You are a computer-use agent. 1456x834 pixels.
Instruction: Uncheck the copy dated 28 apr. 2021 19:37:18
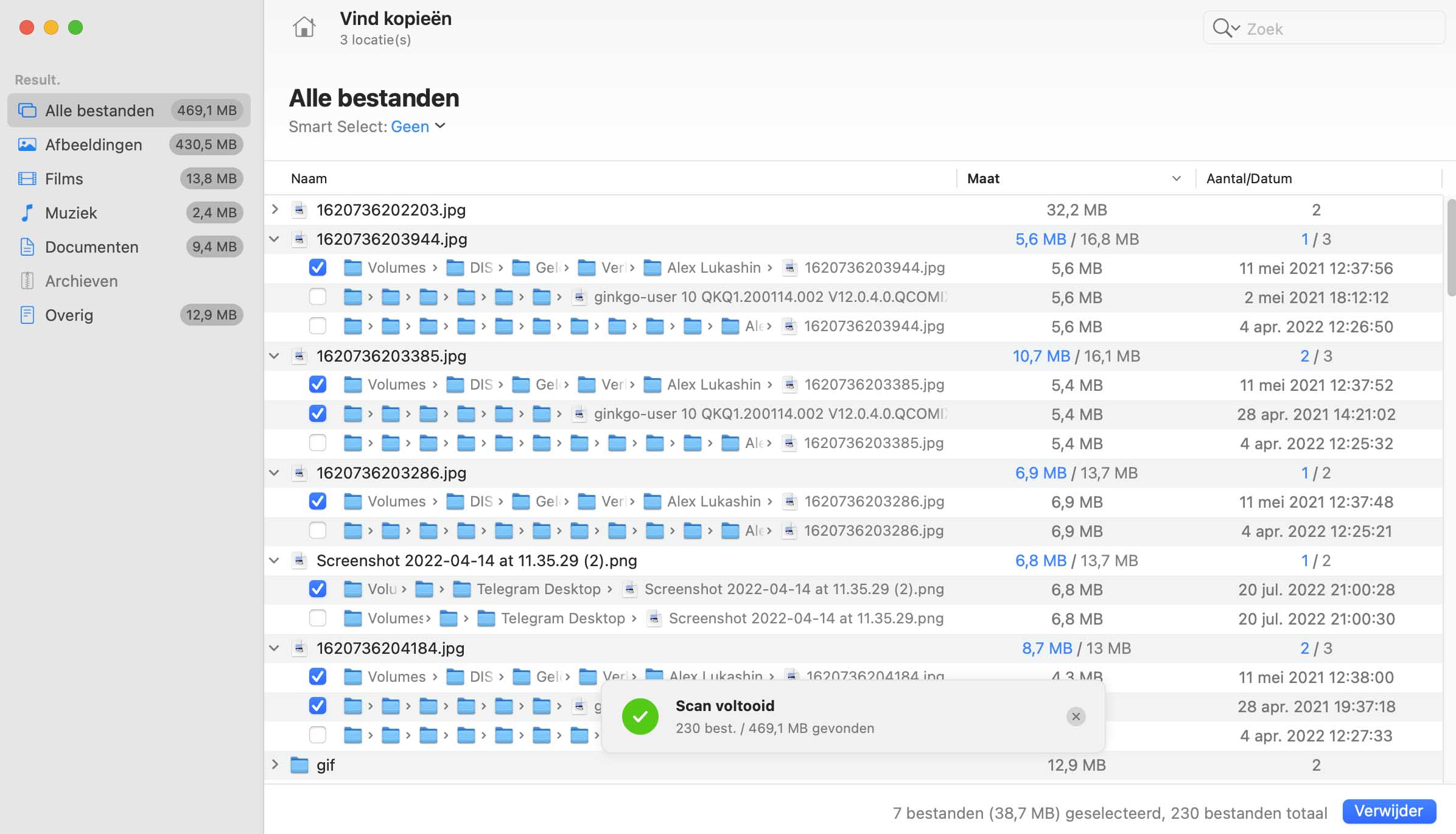[x=318, y=706]
